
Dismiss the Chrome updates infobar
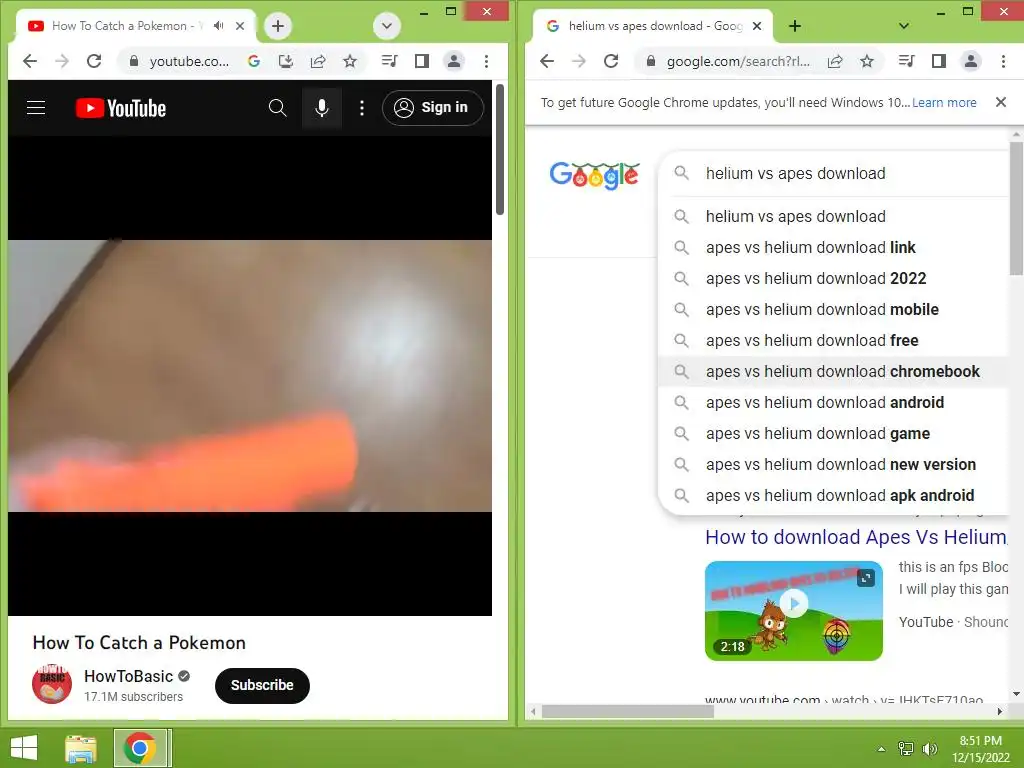pyautogui.click(x=1000, y=102)
